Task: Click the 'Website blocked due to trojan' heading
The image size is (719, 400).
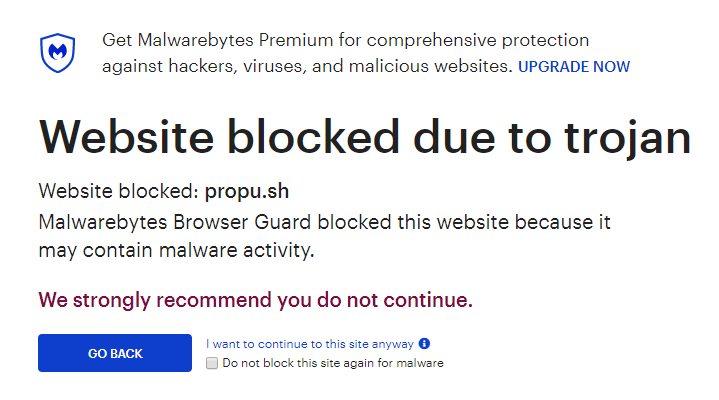Action: (365, 137)
